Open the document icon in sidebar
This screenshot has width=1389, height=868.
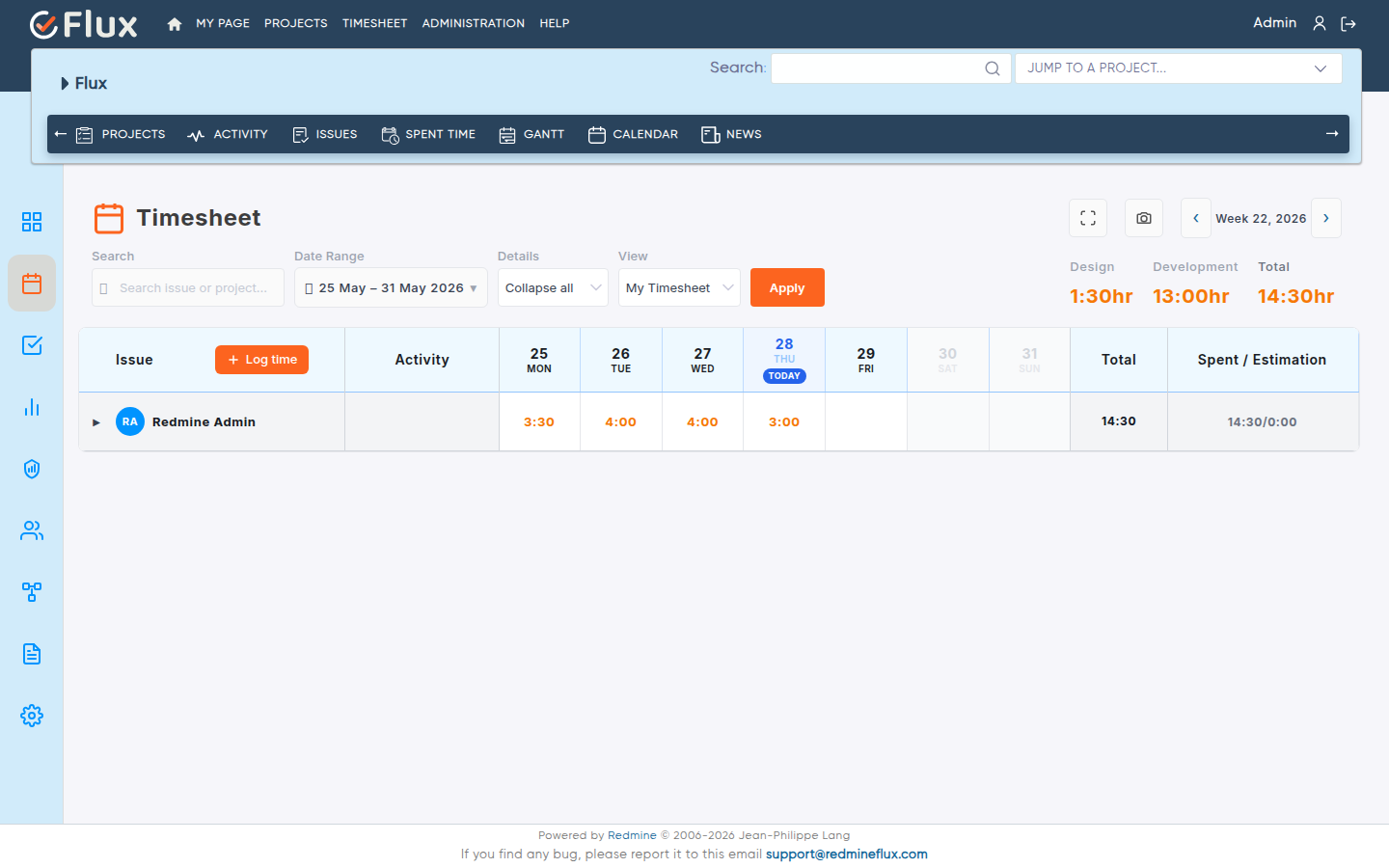(x=32, y=654)
